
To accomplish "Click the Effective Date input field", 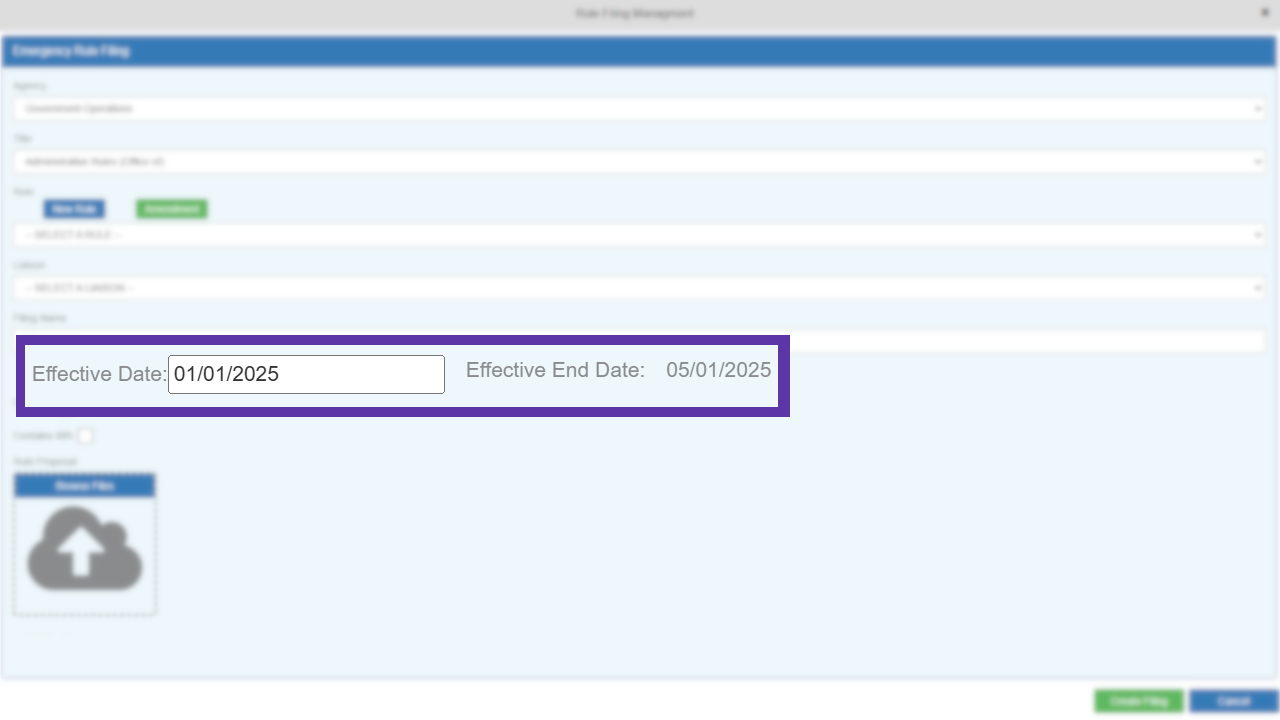I will 306,374.
